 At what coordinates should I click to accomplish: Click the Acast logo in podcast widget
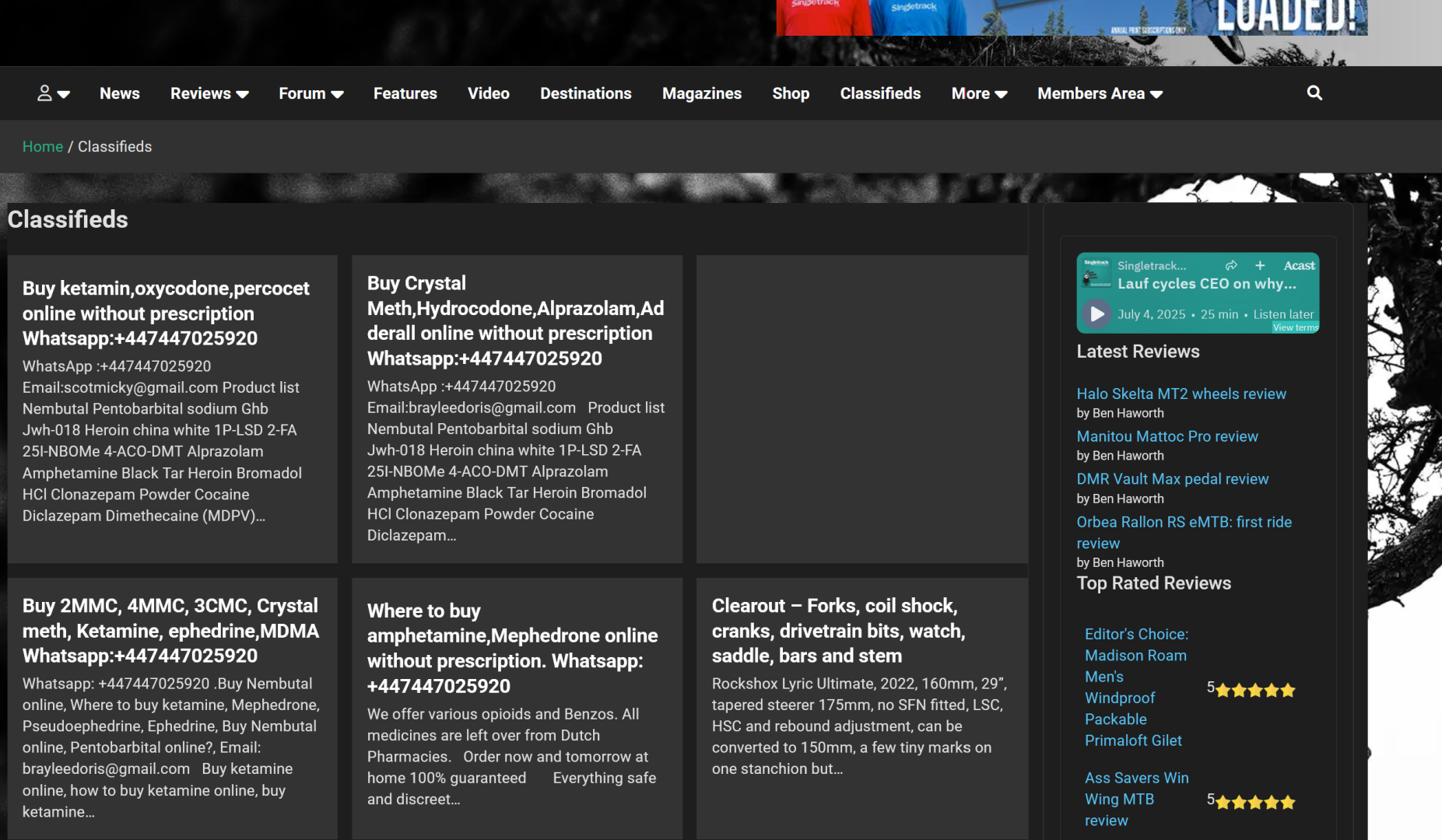click(1299, 265)
